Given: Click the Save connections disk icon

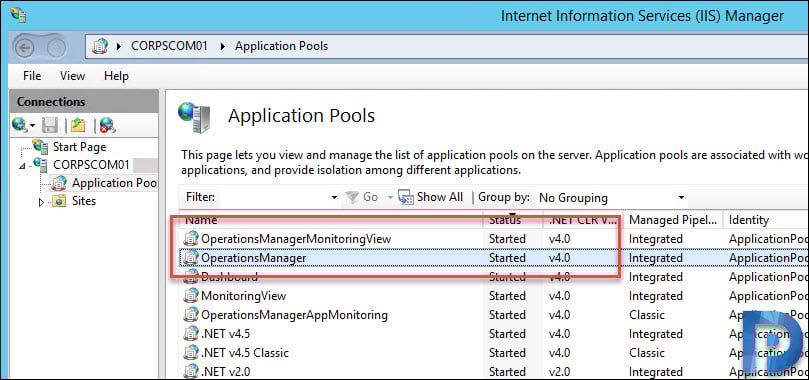Looking at the screenshot, I should point(50,125).
